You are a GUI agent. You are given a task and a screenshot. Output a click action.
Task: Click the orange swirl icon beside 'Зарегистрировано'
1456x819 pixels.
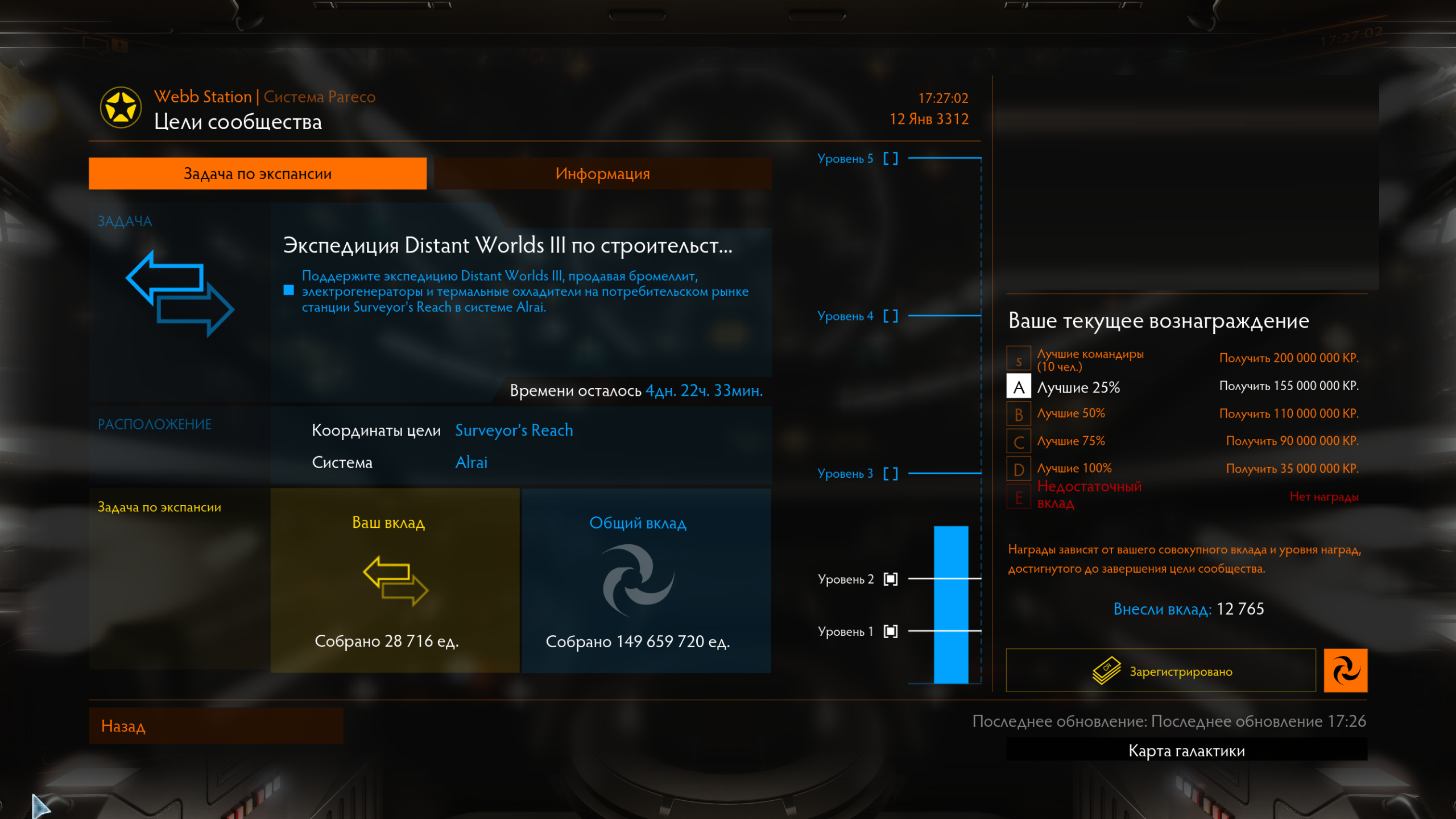[x=1345, y=671]
